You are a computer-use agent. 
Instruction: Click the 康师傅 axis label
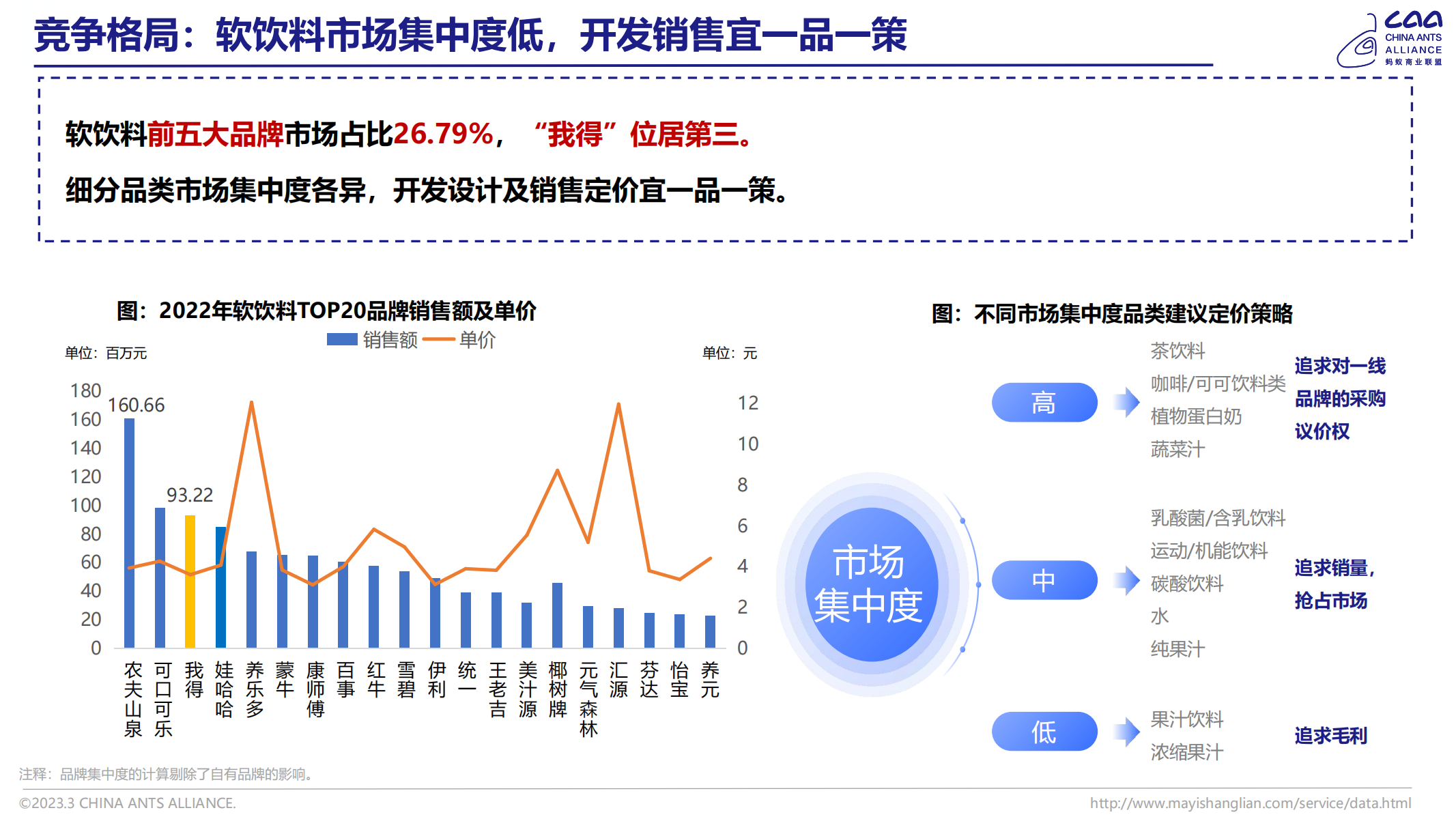coord(315,689)
